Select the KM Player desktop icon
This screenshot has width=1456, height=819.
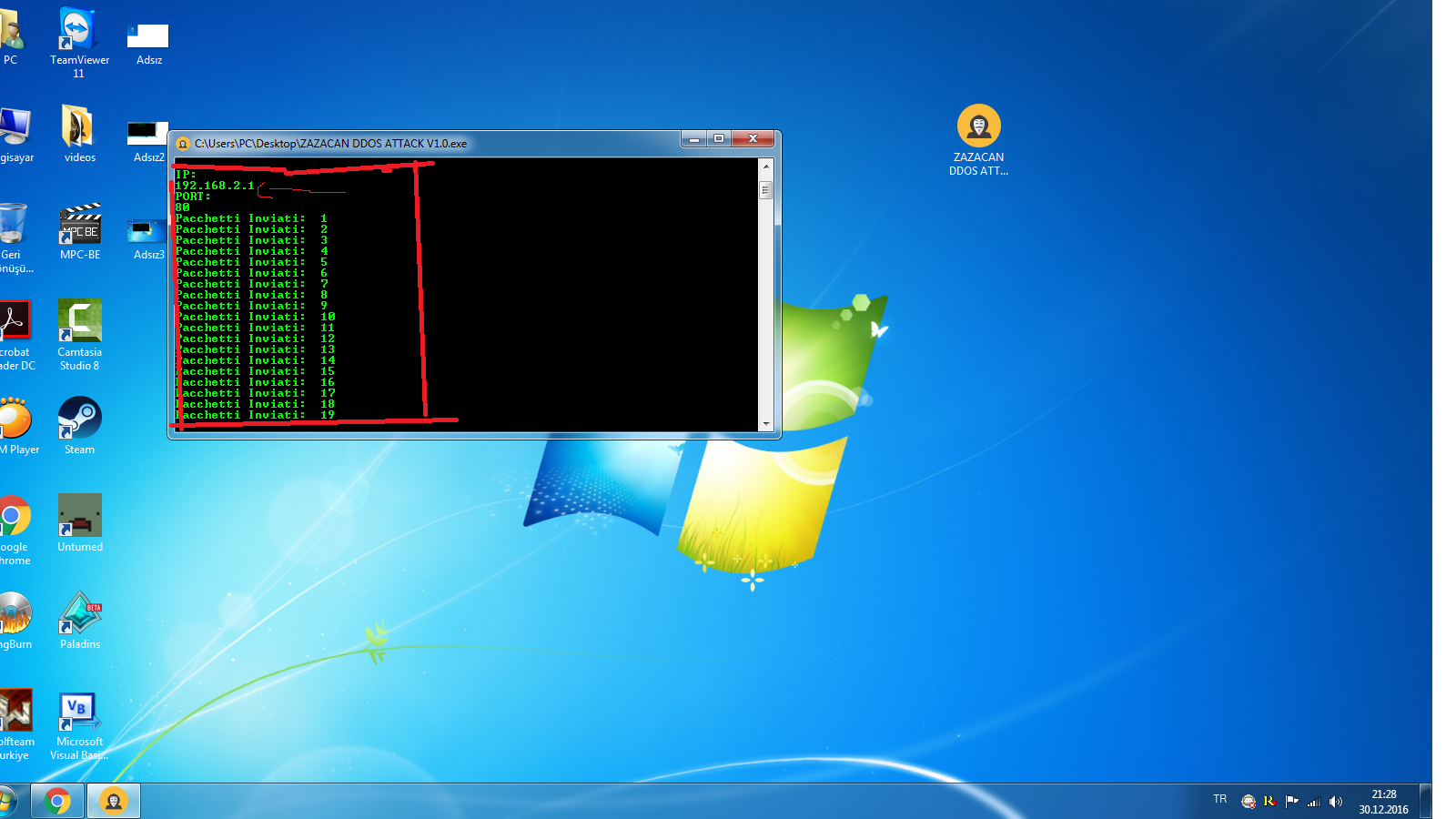tap(18, 426)
